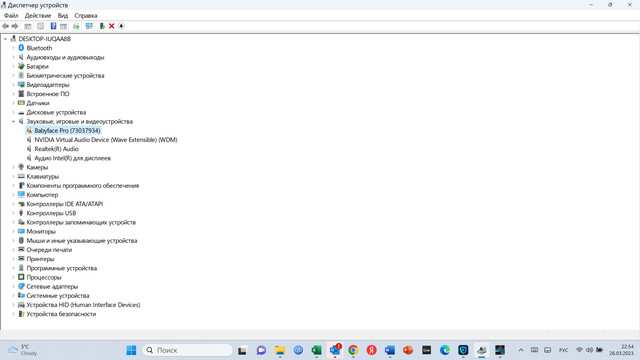The height and width of the screenshot is (360, 640).
Task: Click the Встроенное ПО label
Action: click(48, 94)
